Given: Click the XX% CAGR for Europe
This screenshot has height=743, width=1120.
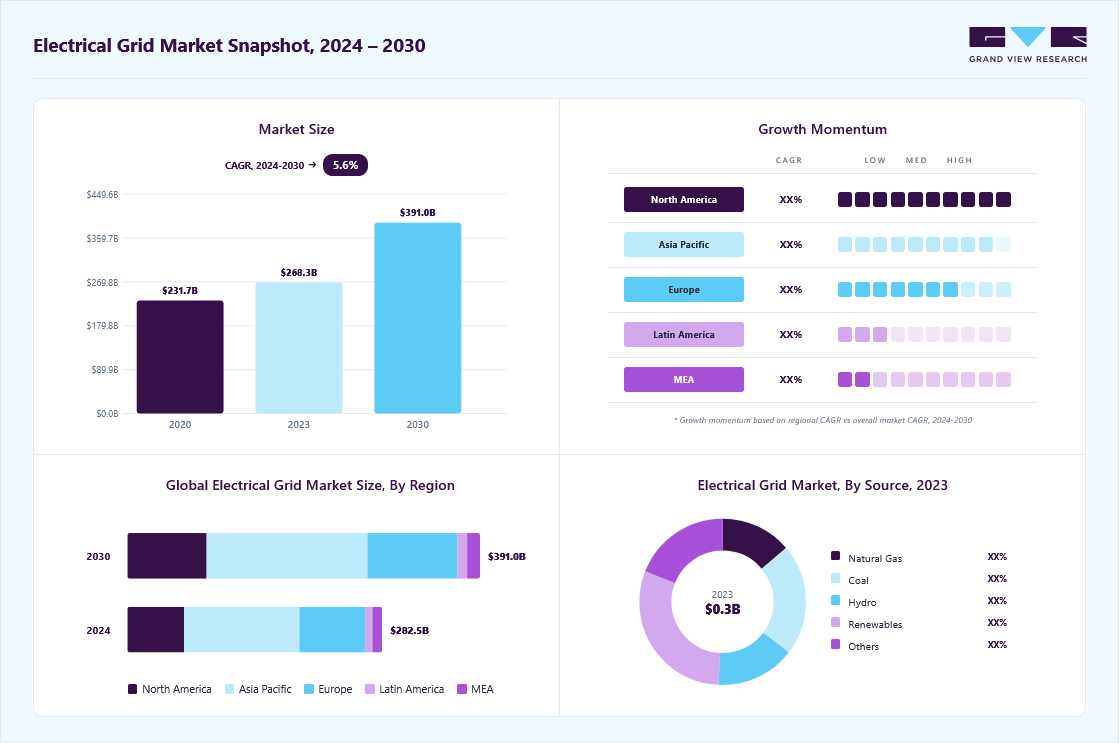Looking at the screenshot, I should 791,289.
